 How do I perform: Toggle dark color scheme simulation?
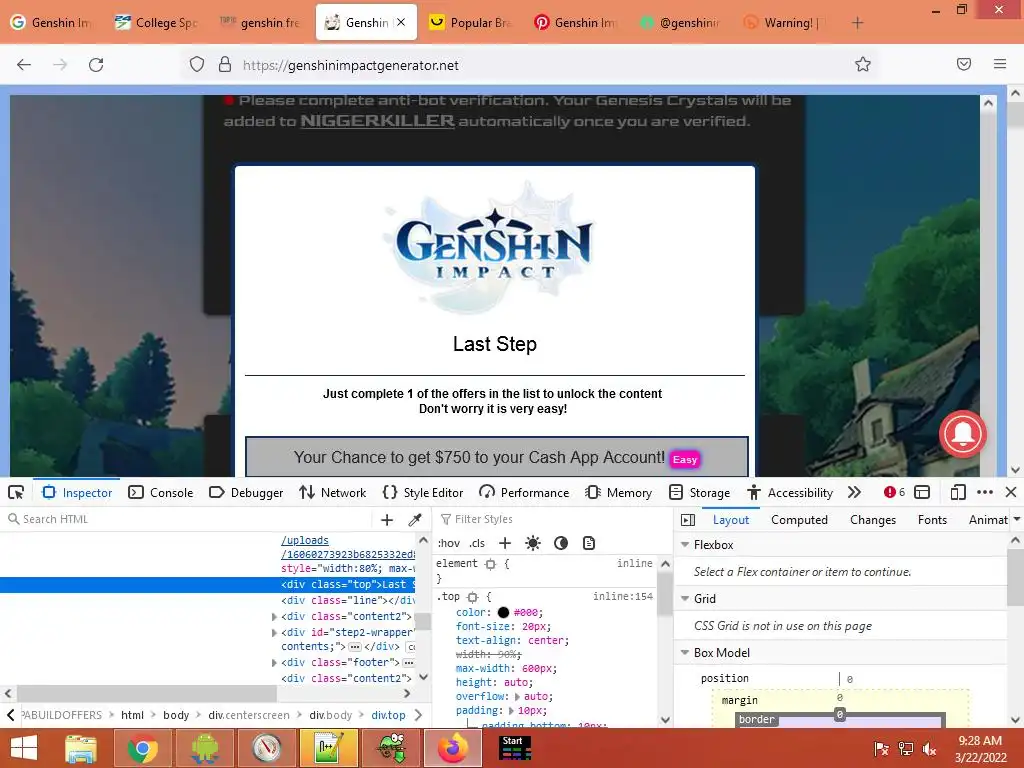click(561, 543)
